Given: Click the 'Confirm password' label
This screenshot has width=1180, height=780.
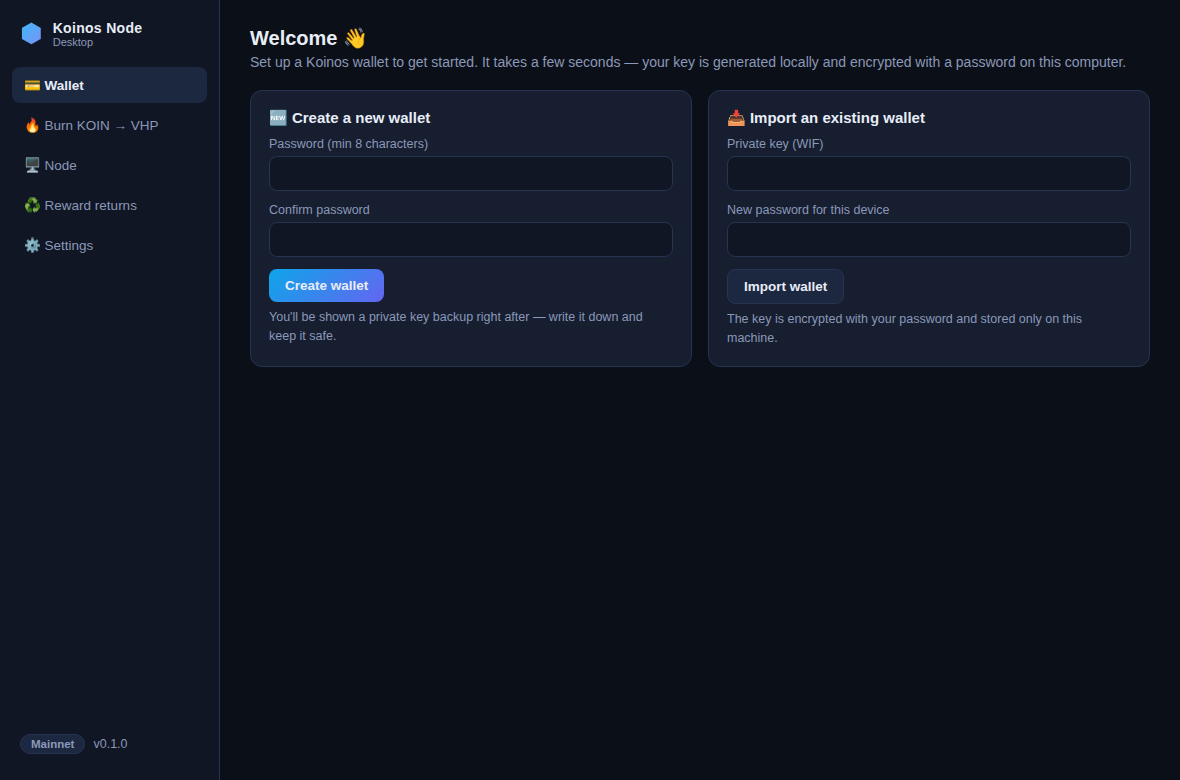Looking at the screenshot, I should [319, 209].
